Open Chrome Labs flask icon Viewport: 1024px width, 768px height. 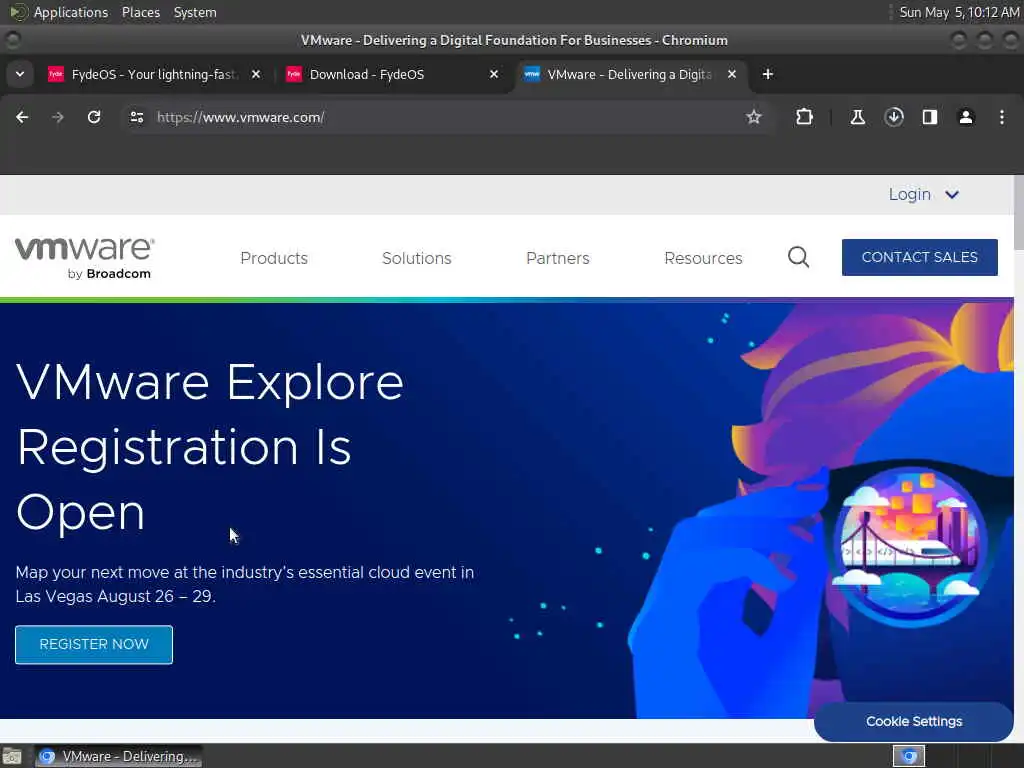[857, 117]
